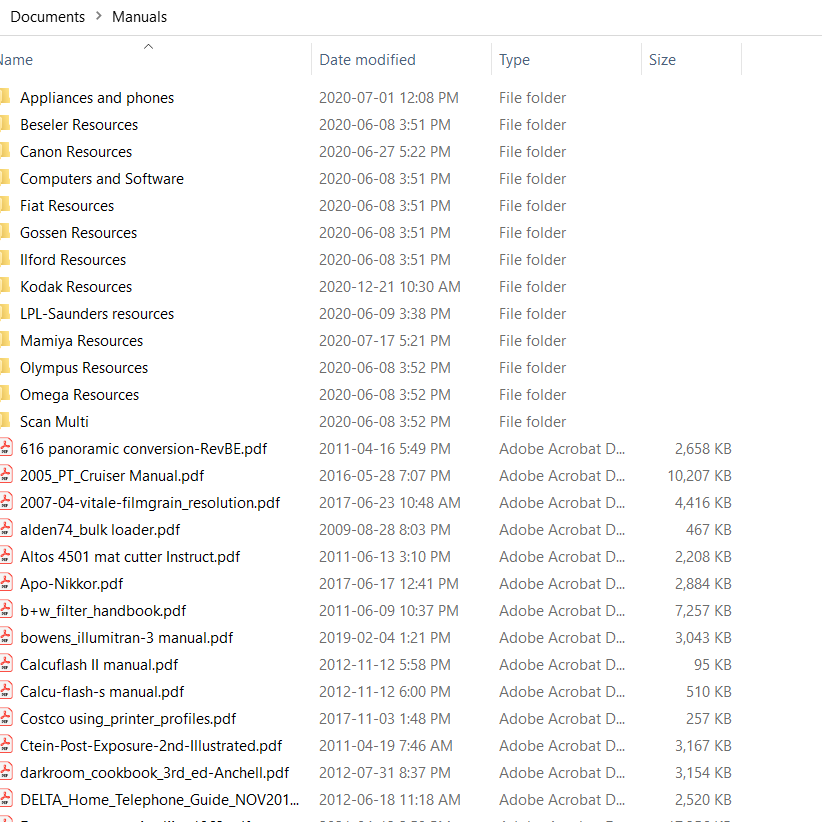Click the folder icon for Fiat Resources
This screenshot has height=828, width=822.
pyautogui.click(x=5, y=205)
